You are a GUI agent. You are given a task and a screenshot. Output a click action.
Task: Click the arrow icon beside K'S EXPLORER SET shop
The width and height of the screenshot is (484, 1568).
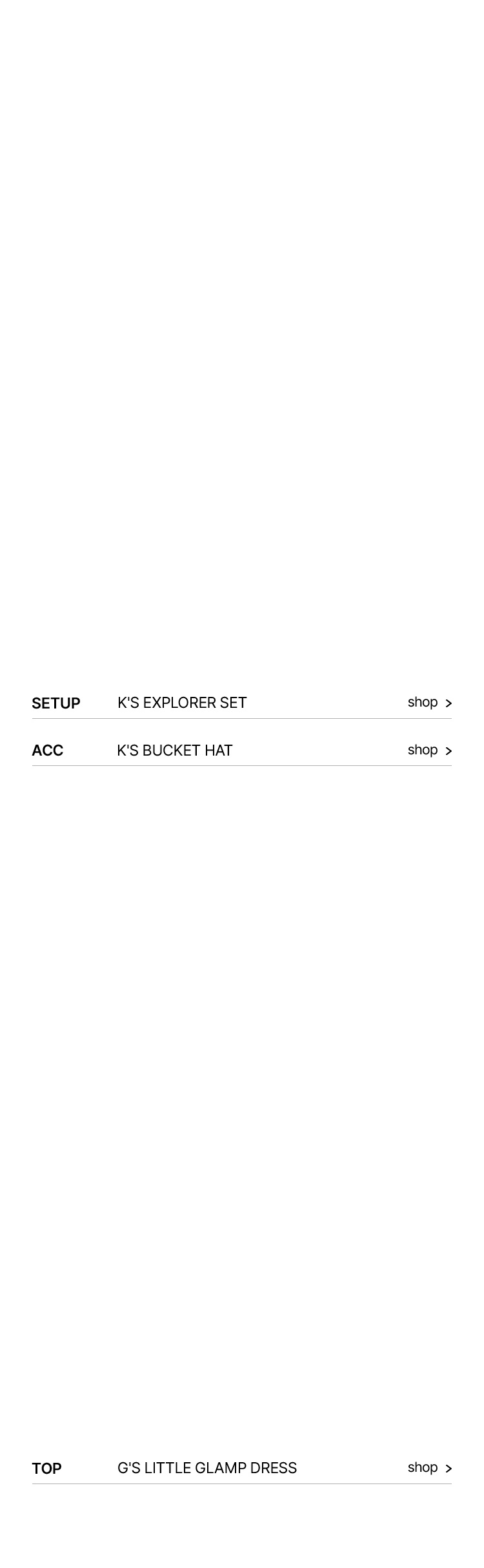tap(449, 703)
